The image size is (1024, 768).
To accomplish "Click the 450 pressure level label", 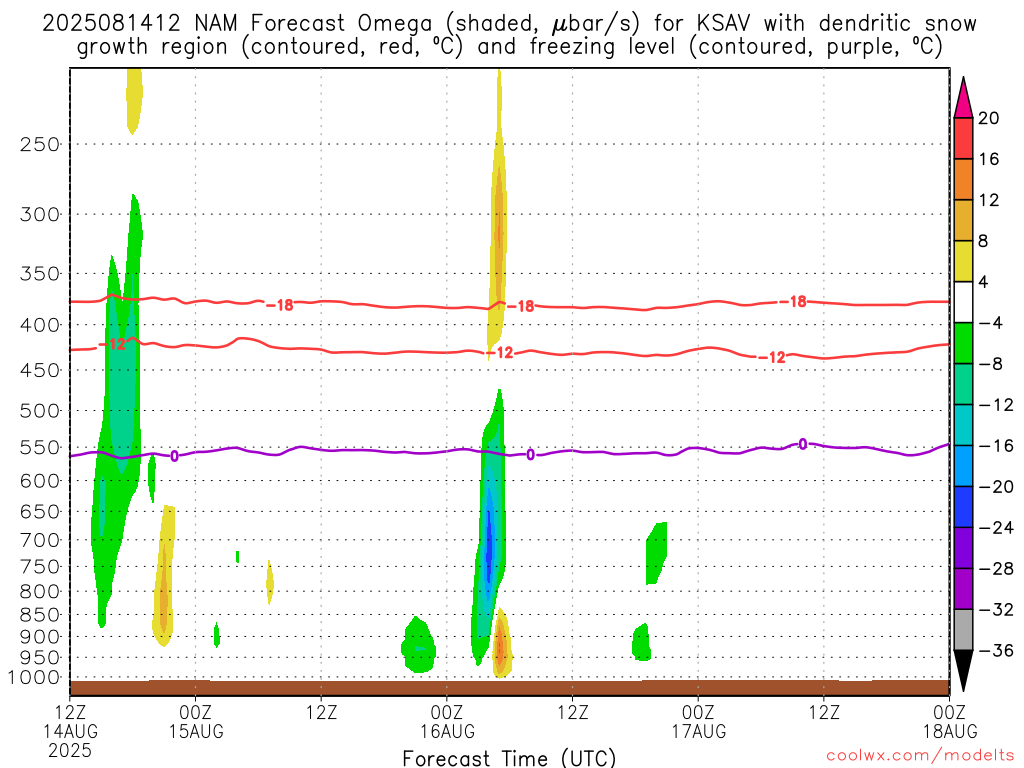I will (x=40, y=370).
